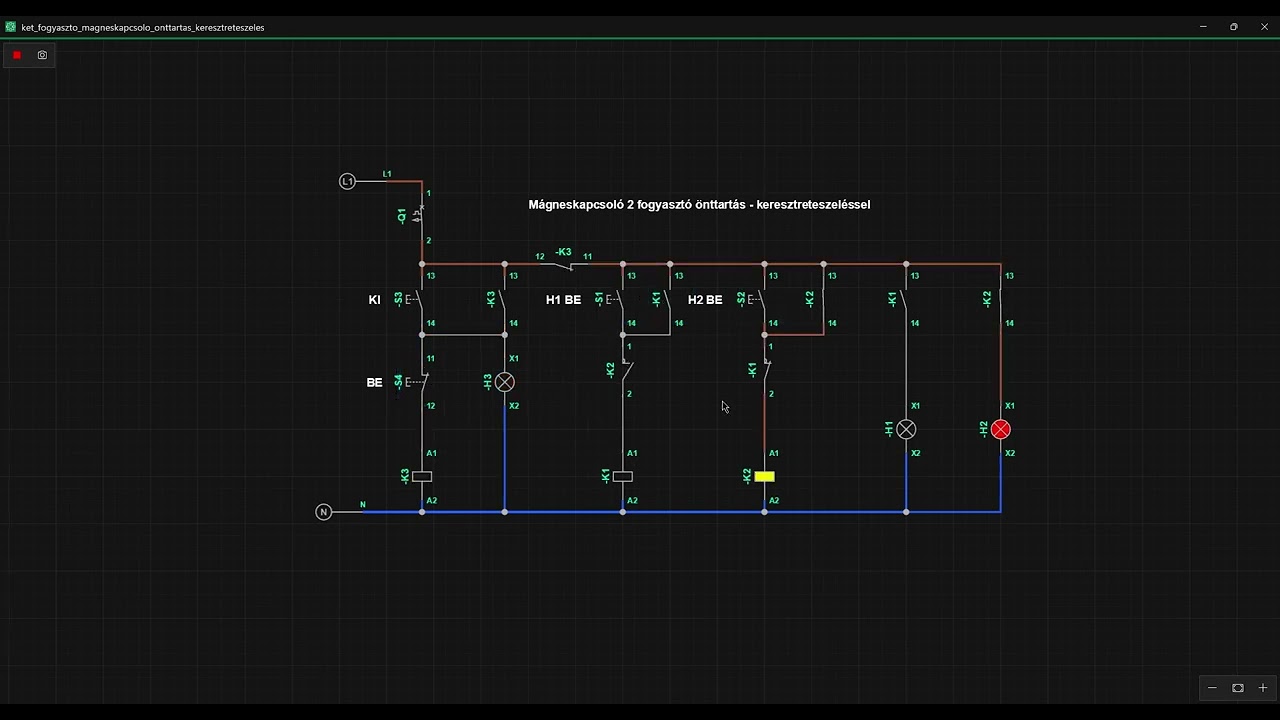Click the -K1 holding contact beside -S1

pos(668,299)
